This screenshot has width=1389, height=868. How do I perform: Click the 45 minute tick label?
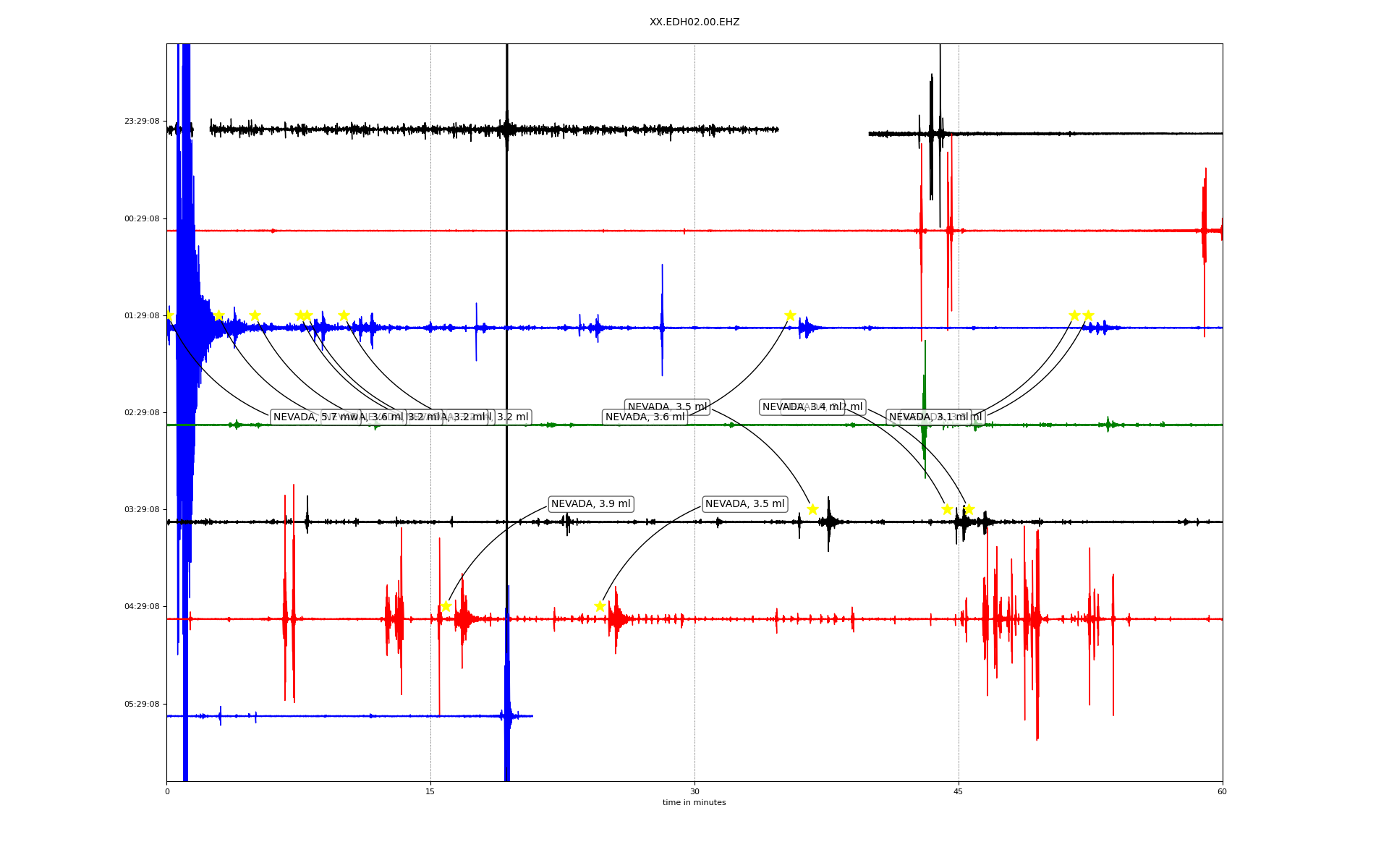959,791
